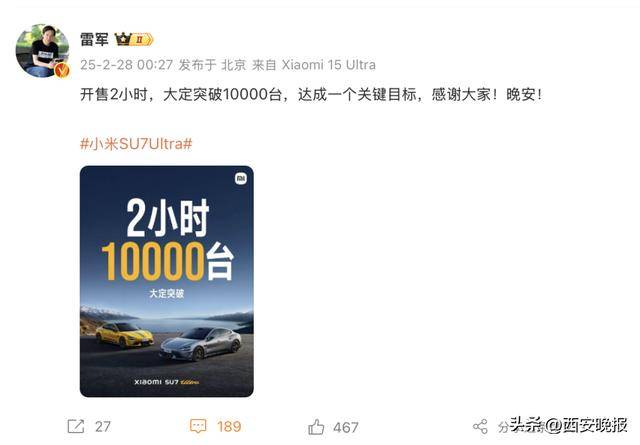640x445 pixels.
Task: Click the share nodes icon
Action: [x=480, y=427]
